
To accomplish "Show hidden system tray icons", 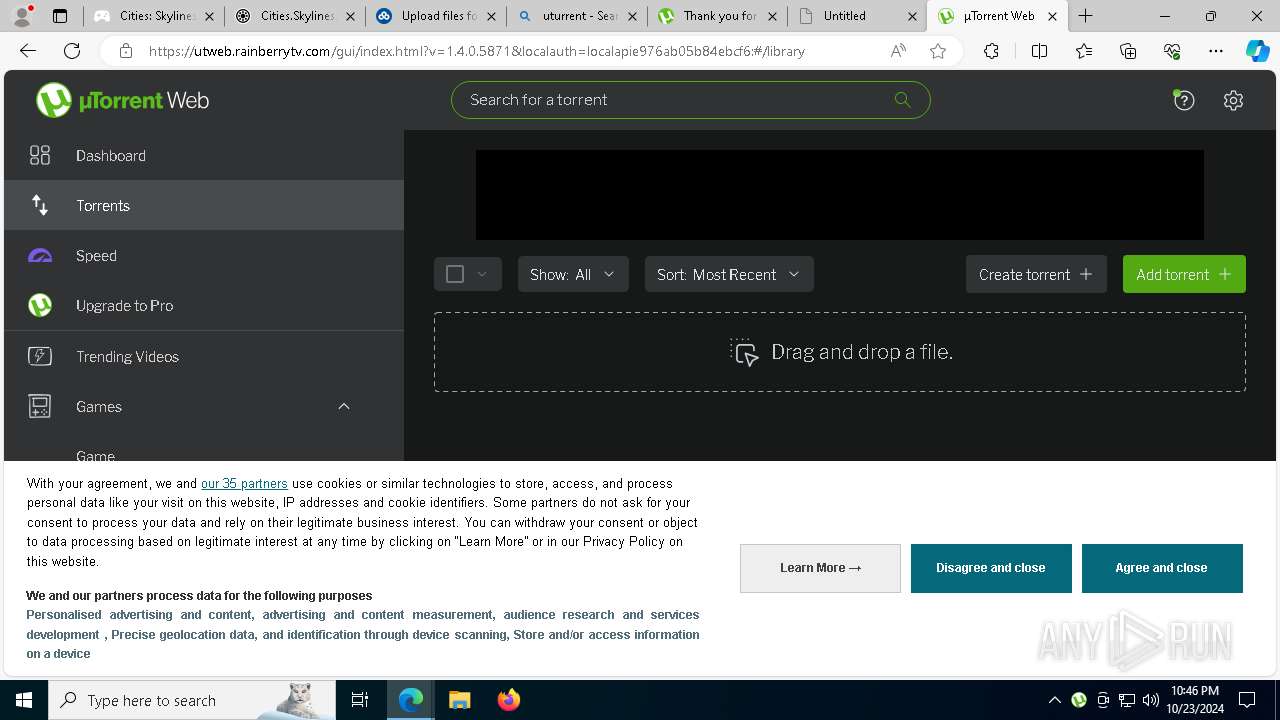I will coord(1054,700).
